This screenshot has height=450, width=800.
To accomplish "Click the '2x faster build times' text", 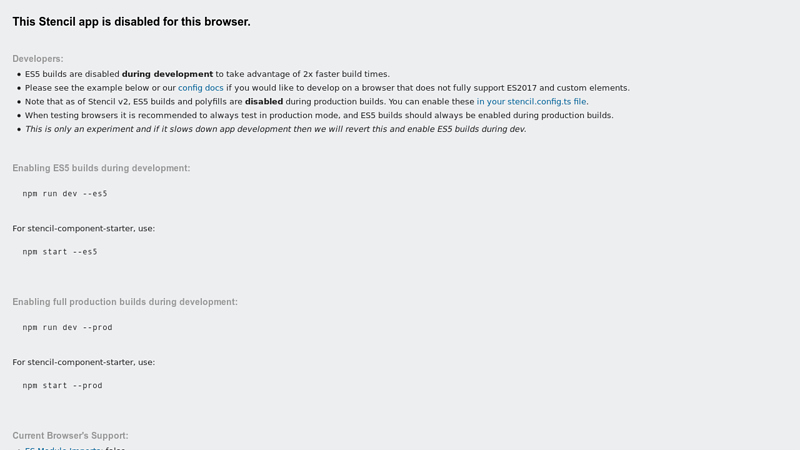I will [346, 74].
